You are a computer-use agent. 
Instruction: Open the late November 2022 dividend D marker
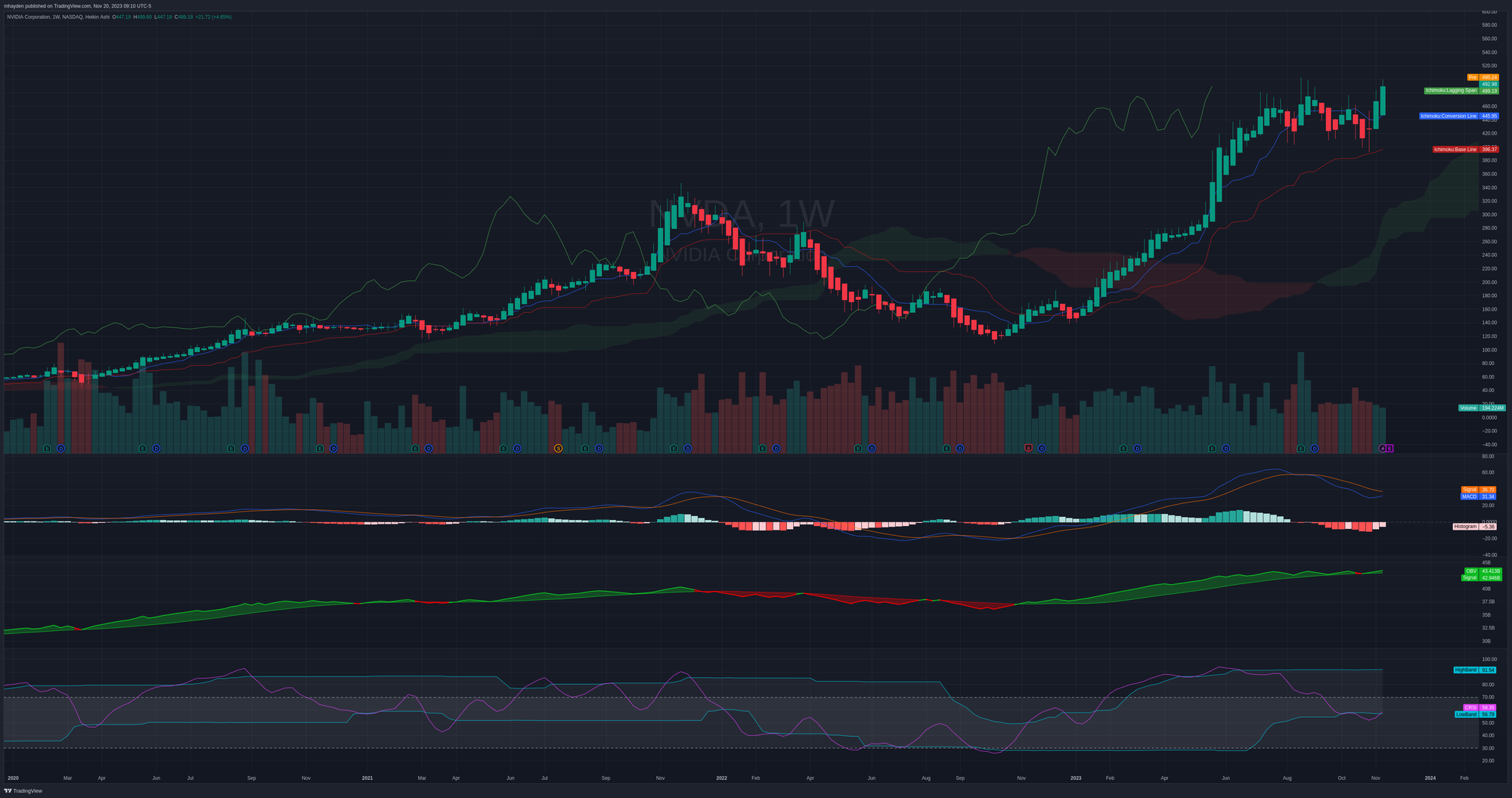point(1042,448)
